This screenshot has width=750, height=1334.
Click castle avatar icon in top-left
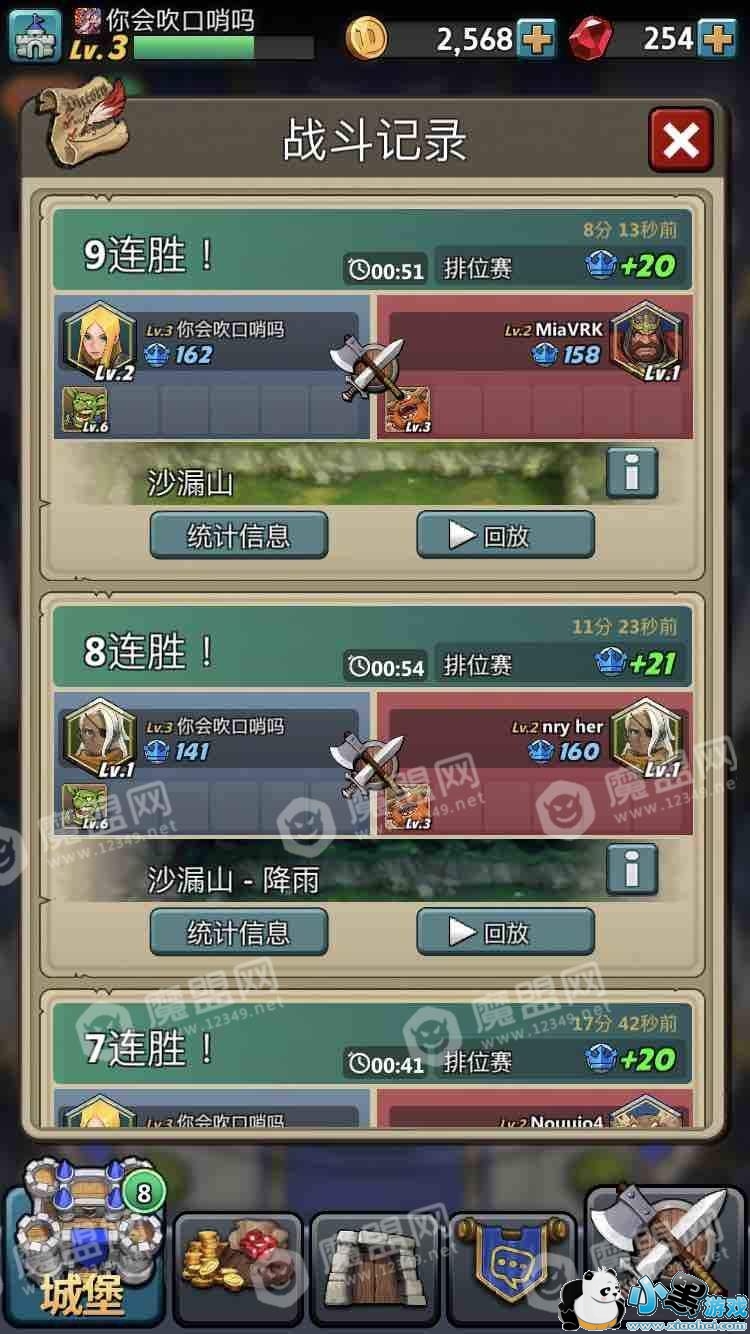click(34, 34)
